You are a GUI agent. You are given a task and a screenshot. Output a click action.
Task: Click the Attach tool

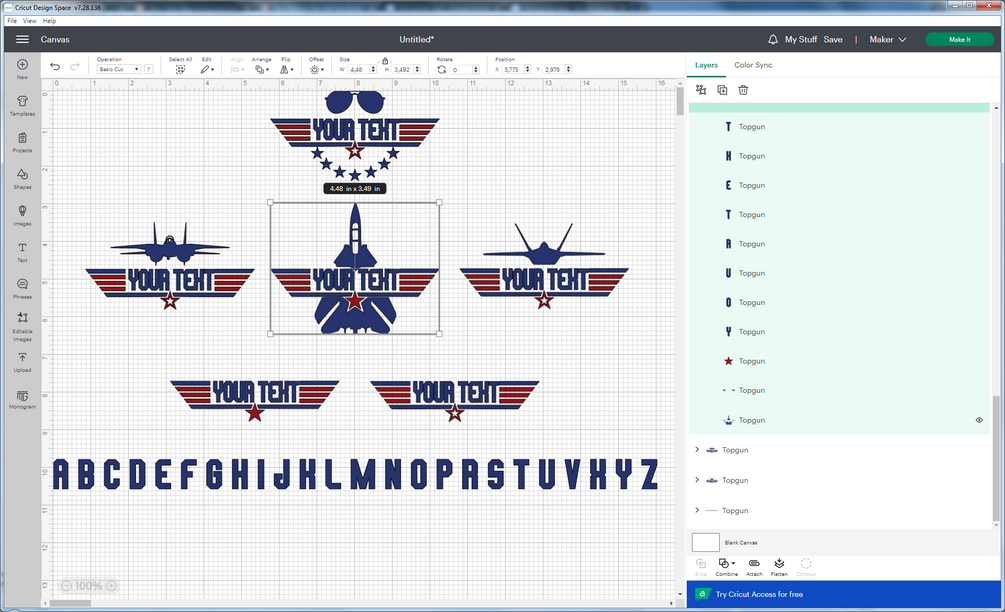(x=754, y=567)
